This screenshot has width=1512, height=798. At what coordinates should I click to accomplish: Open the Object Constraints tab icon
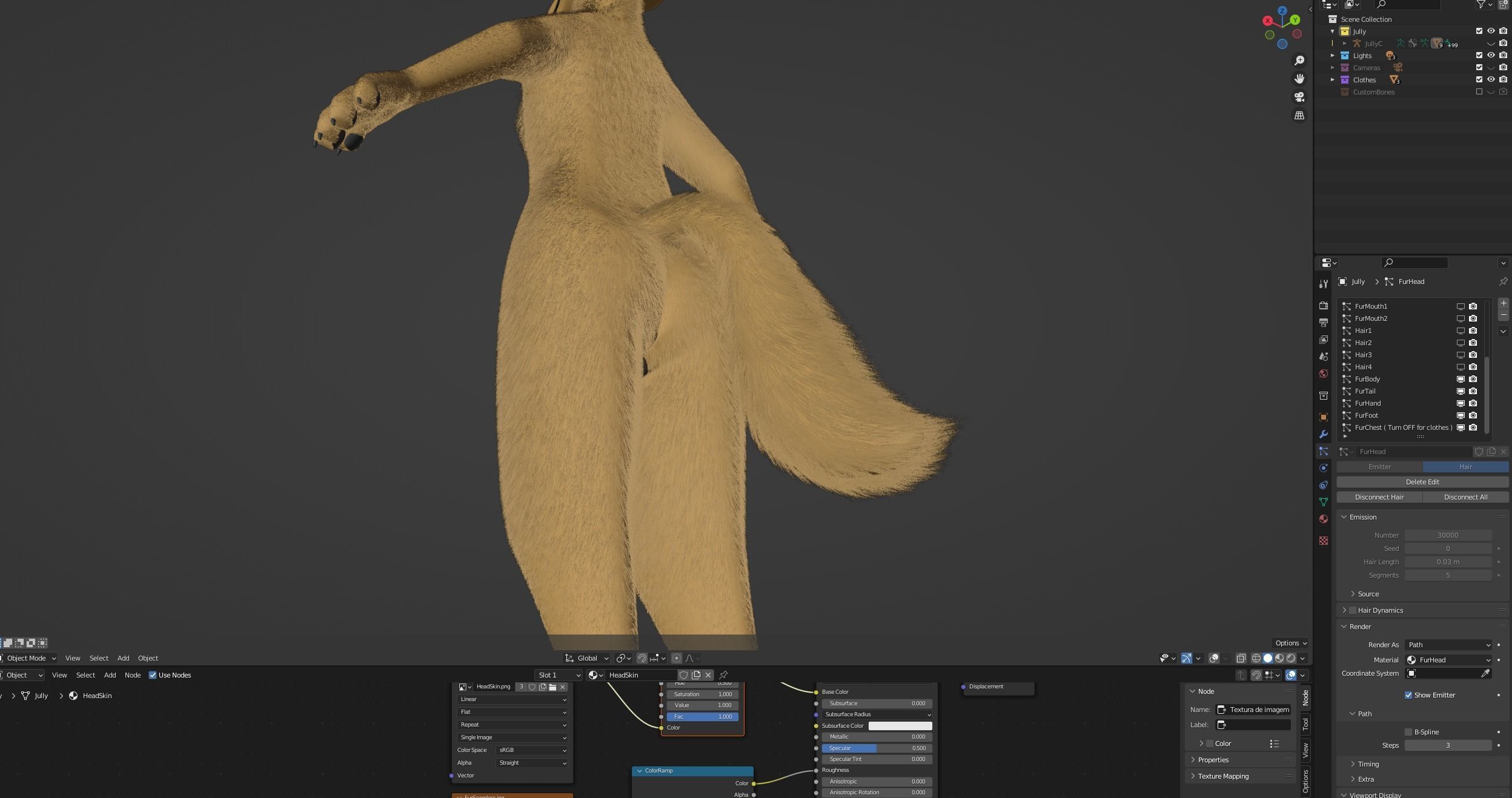(1324, 485)
